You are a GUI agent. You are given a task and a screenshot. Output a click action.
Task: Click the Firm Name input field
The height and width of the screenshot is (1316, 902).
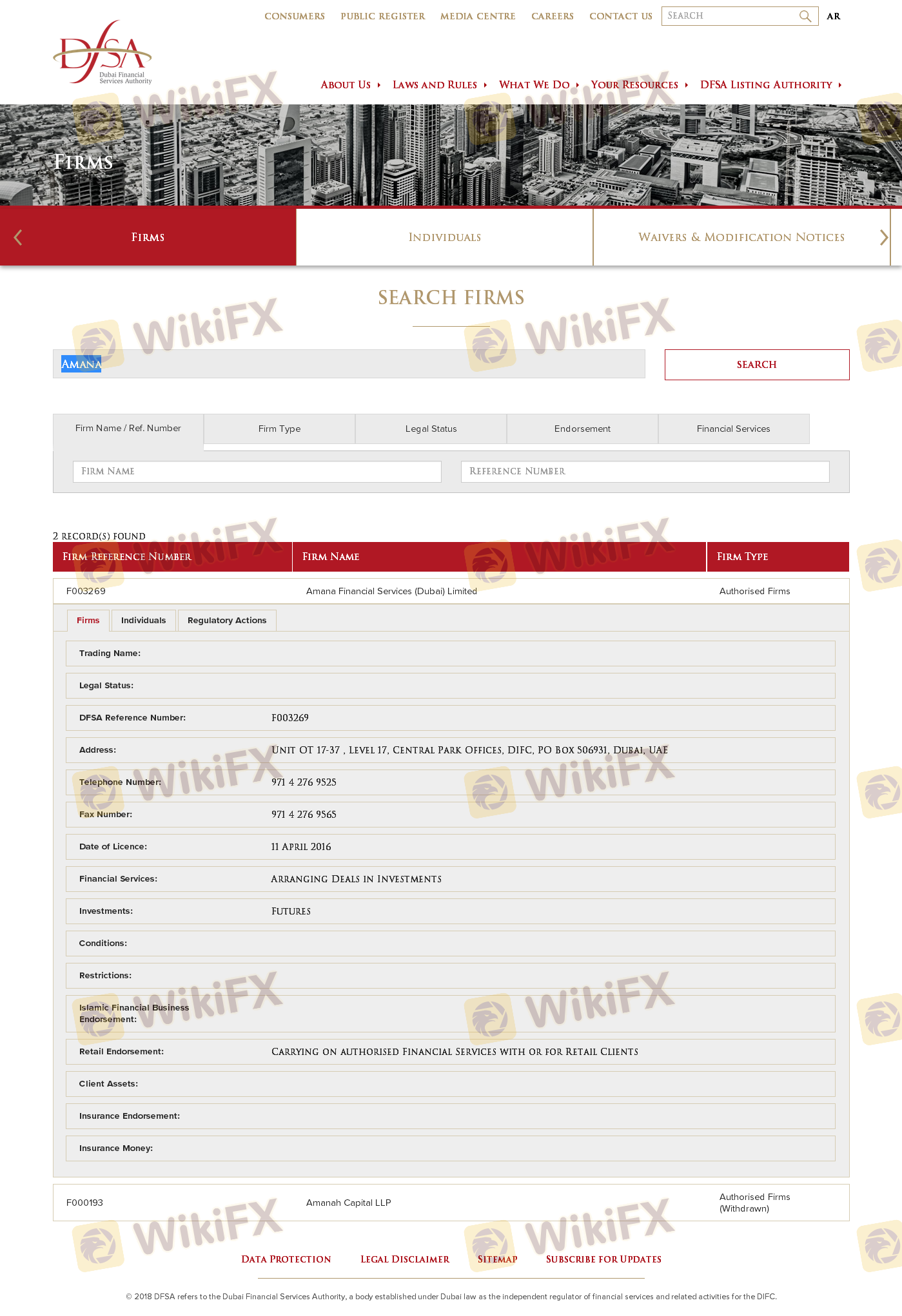257,472
